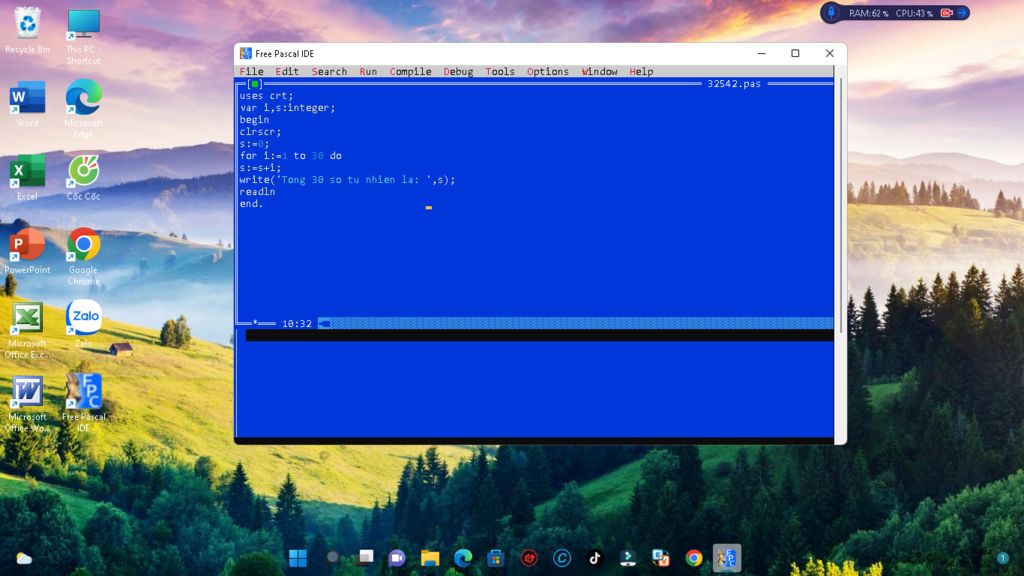
Task: Maximize the Free Pascal IDE window
Action: coord(795,54)
